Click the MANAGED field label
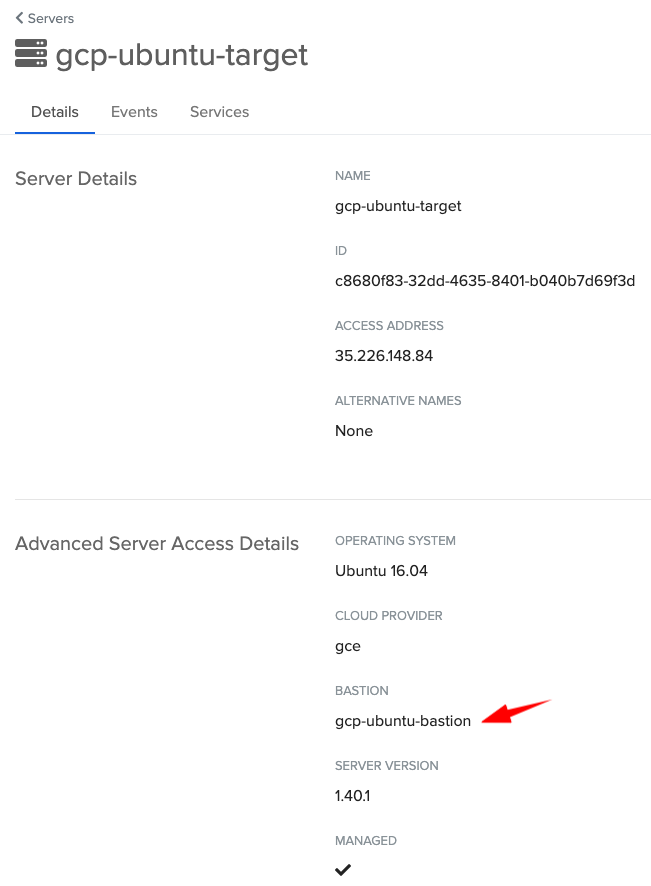This screenshot has height=886, width=651. pos(366,841)
